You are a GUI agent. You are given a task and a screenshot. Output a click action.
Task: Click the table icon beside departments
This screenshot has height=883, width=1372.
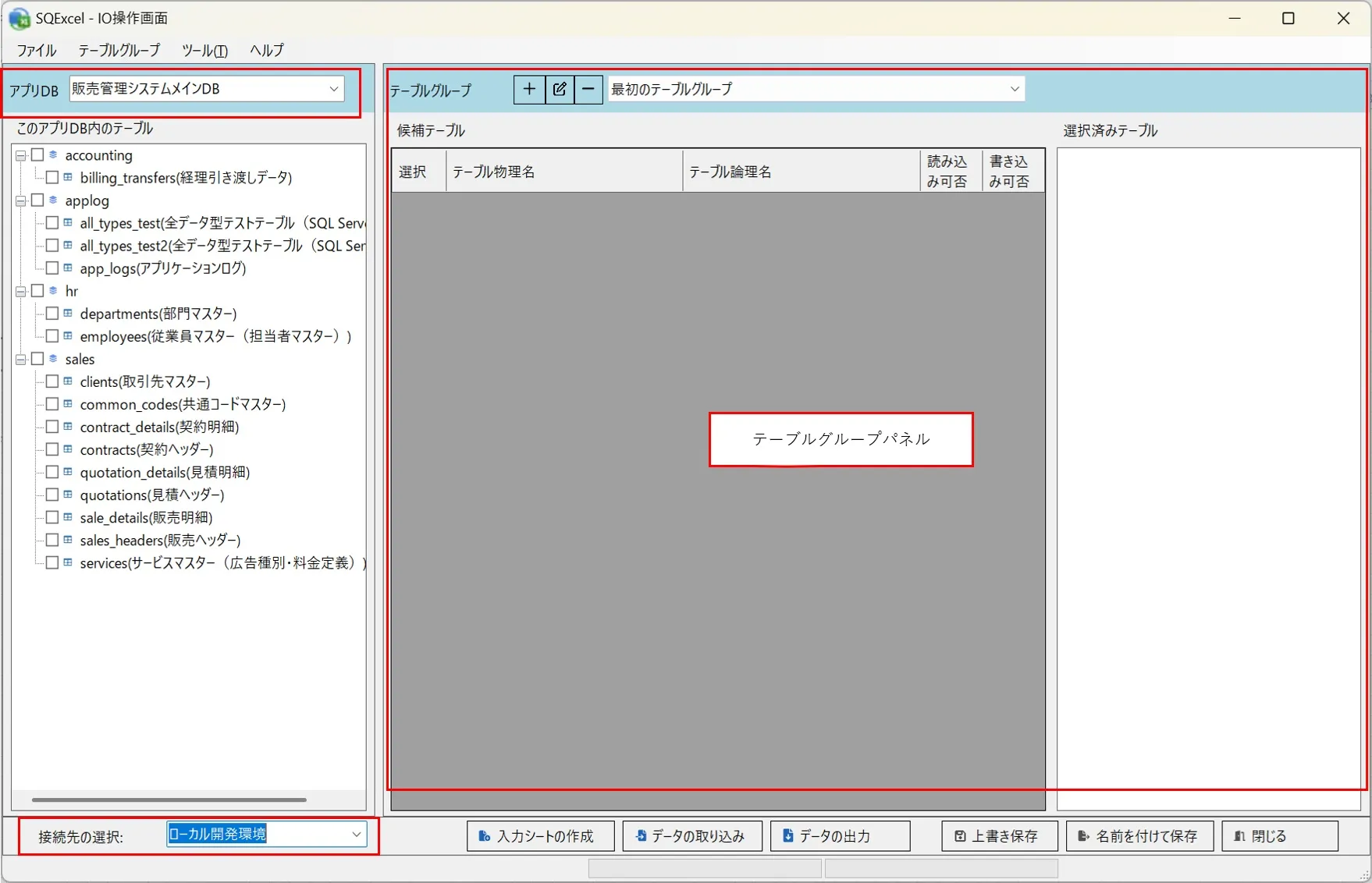(68, 313)
